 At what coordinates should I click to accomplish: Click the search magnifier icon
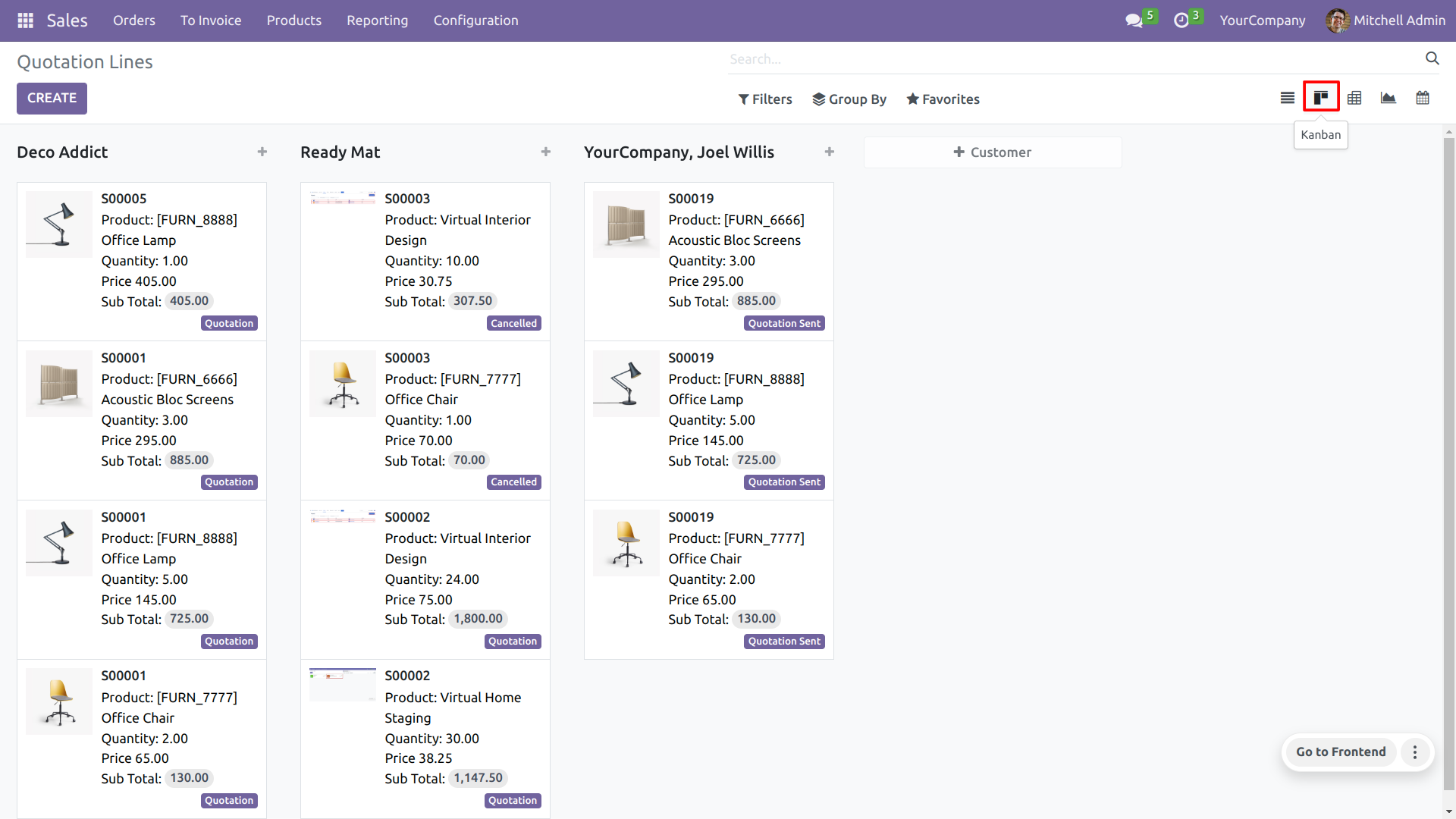(1432, 58)
